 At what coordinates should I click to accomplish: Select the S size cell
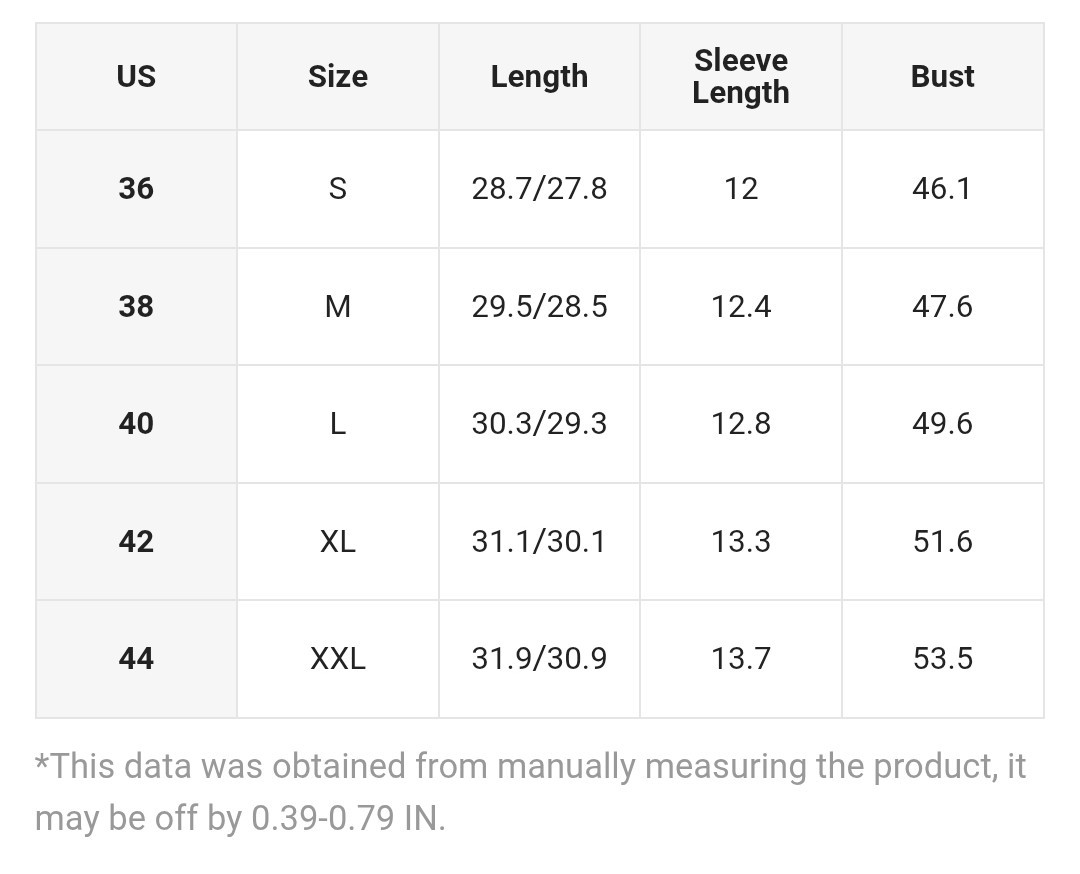click(338, 188)
